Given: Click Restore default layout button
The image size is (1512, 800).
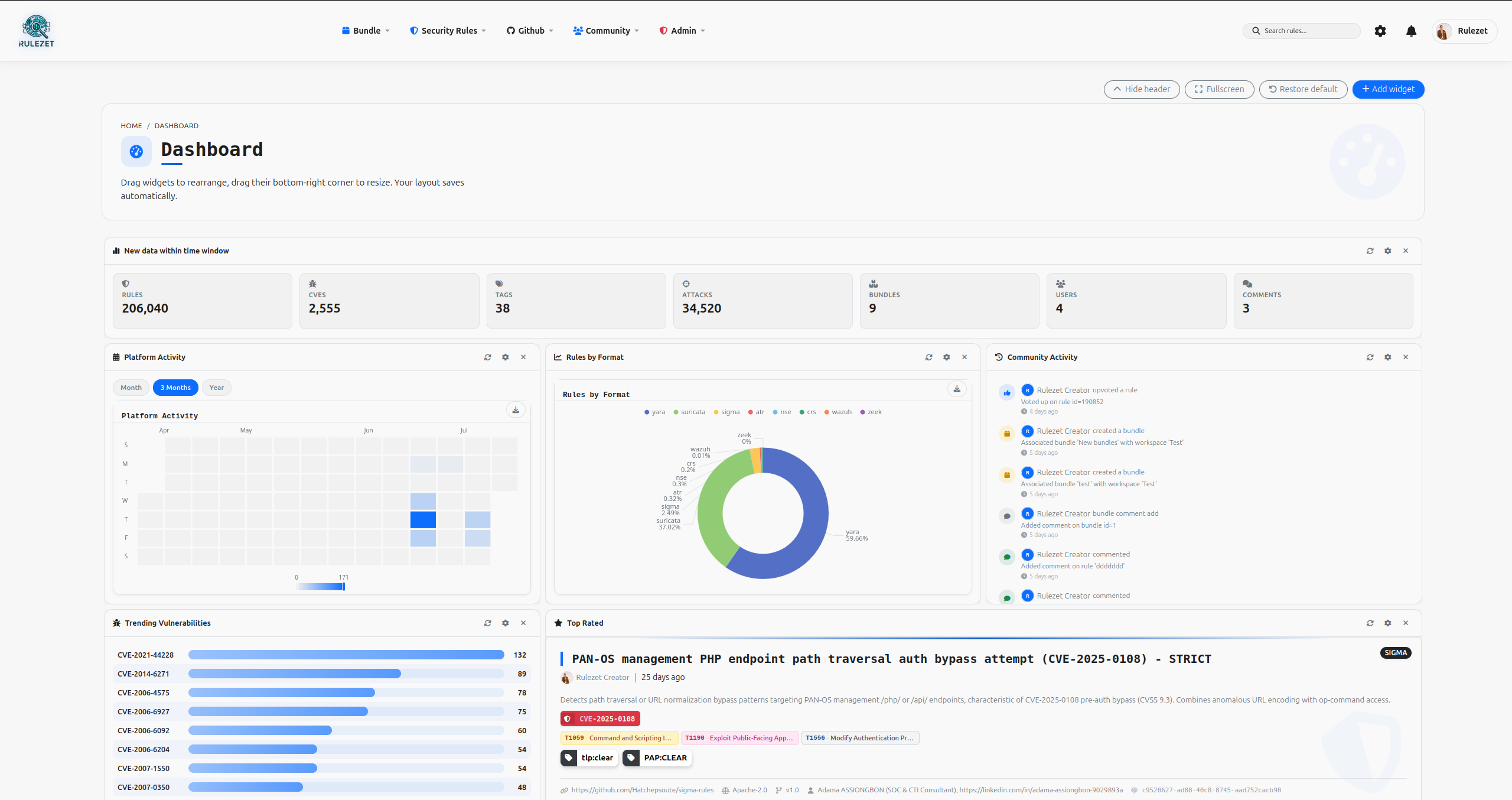Looking at the screenshot, I should pyautogui.click(x=1303, y=89).
